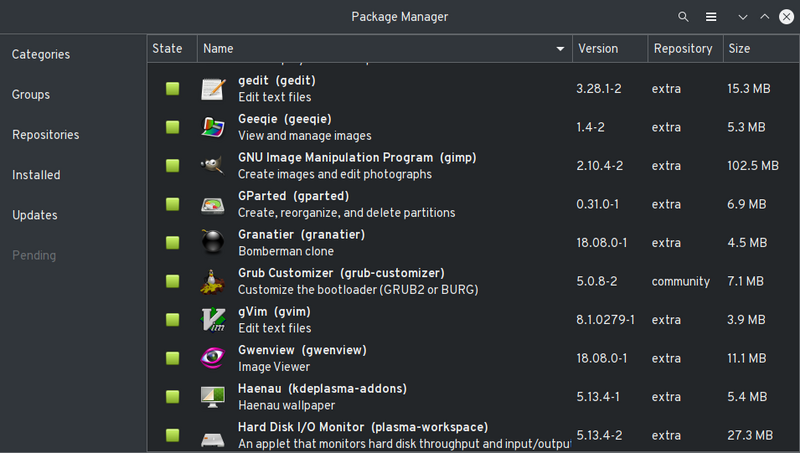The image size is (800, 453).
Task: Toggle the state box for GNU Image Manipulation Program
Action: (x=172, y=165)
